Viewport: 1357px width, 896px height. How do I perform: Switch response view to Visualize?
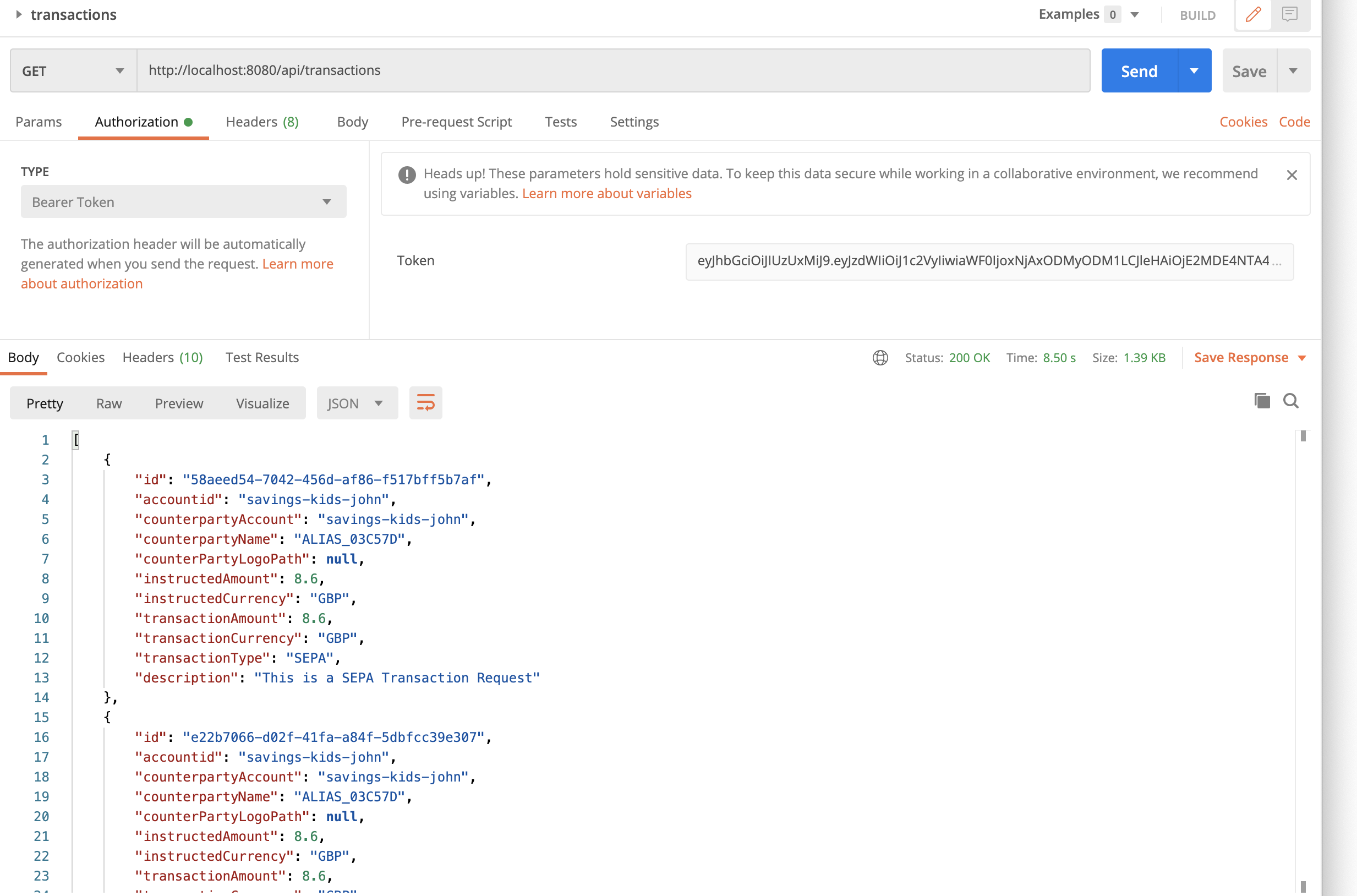[262, 403]
